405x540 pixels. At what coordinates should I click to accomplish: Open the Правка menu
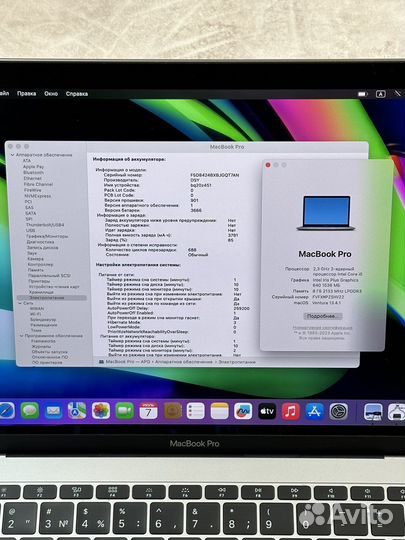pyautogui.click(x=27, y=93)
